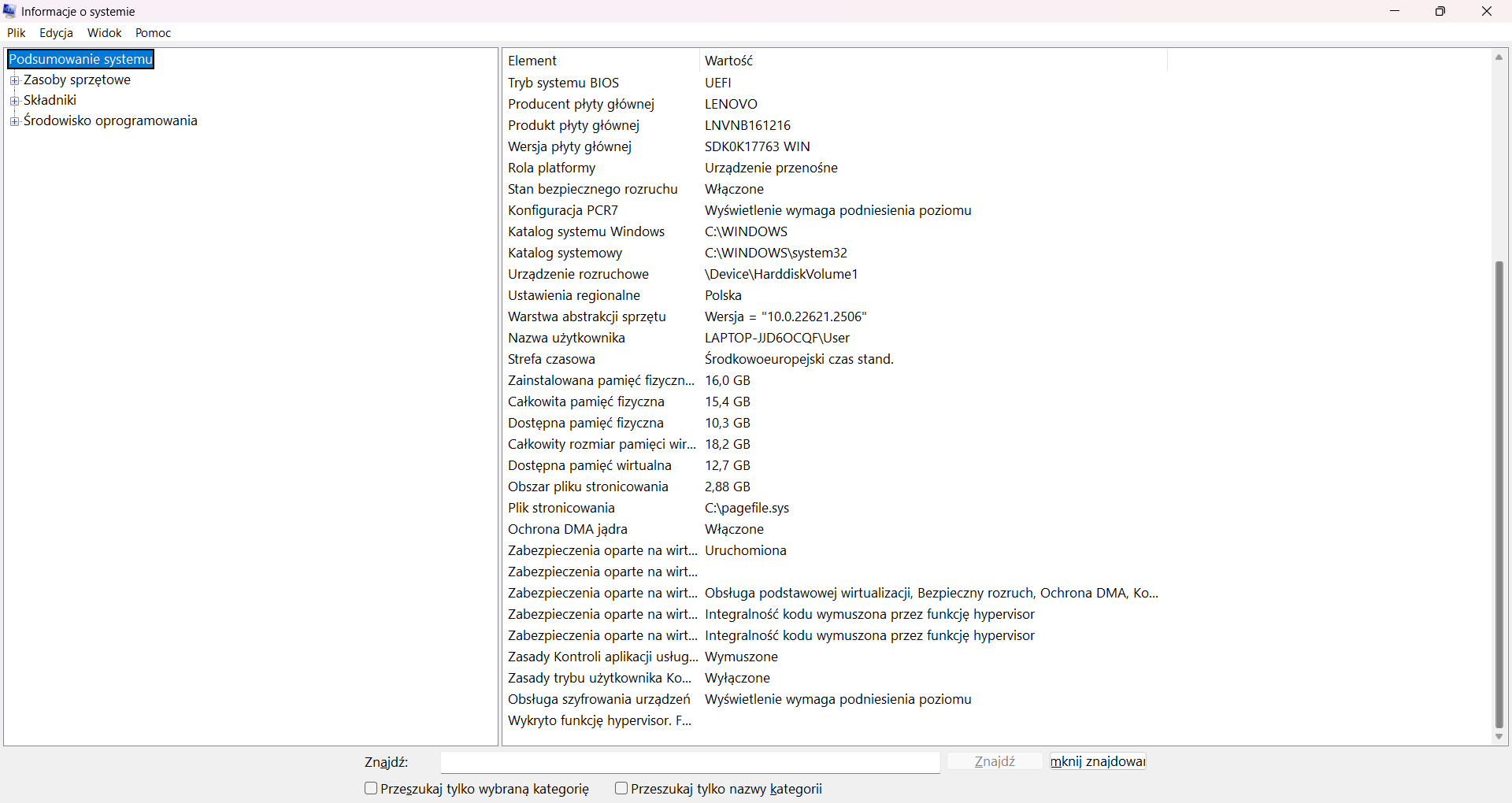Click the value \Device\HarddiskVolume1
The width and height of the screenshot is (1512, 803).
click(x=781, y=274)
